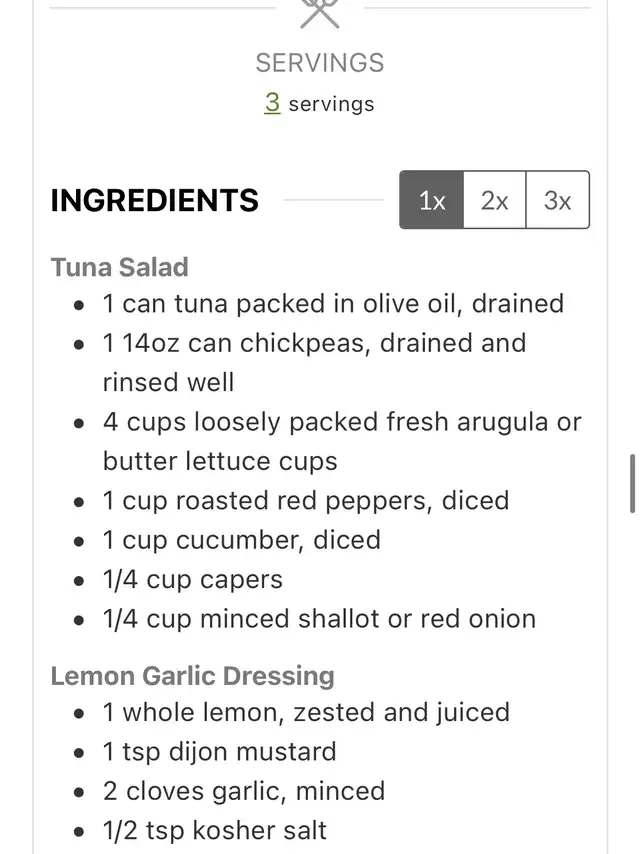640x854 pixels.
Task: Click the Lemon Garlic Dressing heading
Action: pyautogui.click(x=193, y=676)
